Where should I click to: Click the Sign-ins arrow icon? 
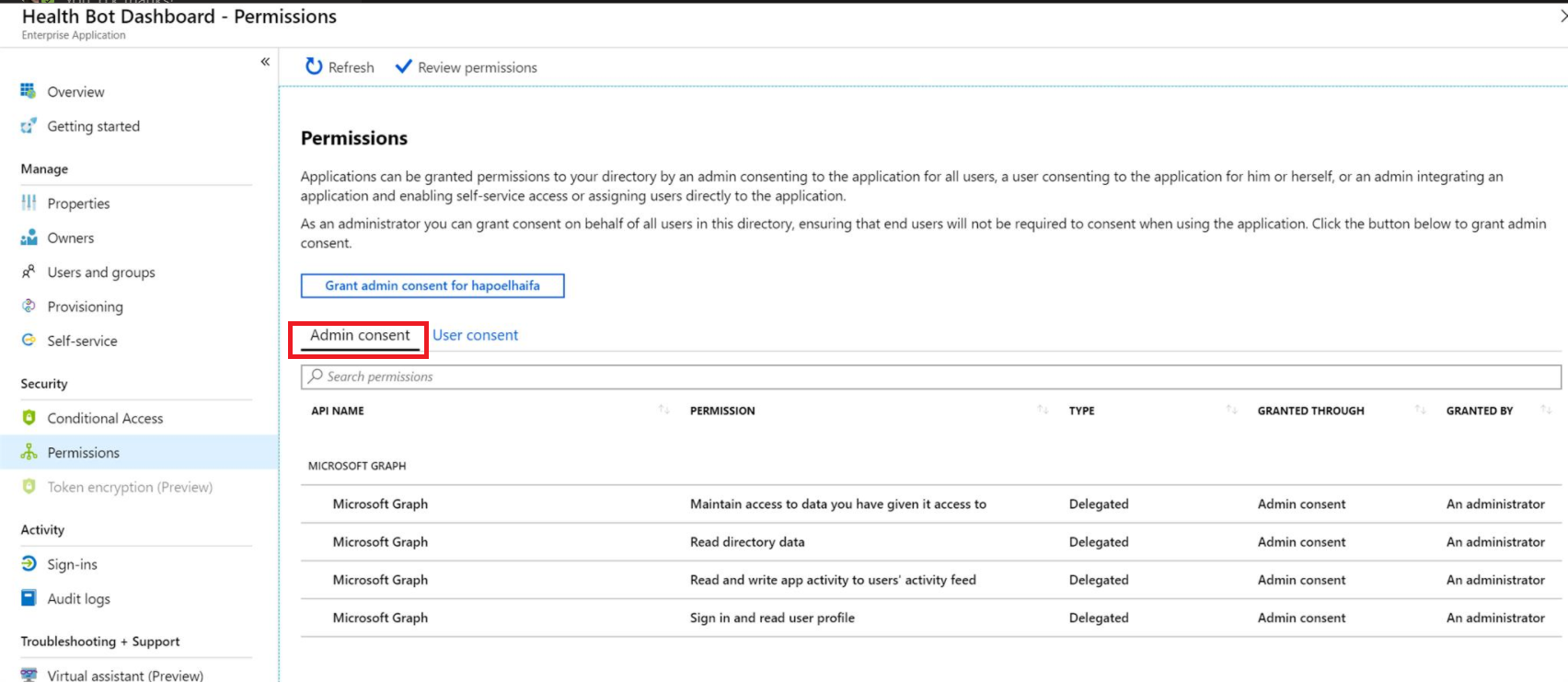coord(29,563)
